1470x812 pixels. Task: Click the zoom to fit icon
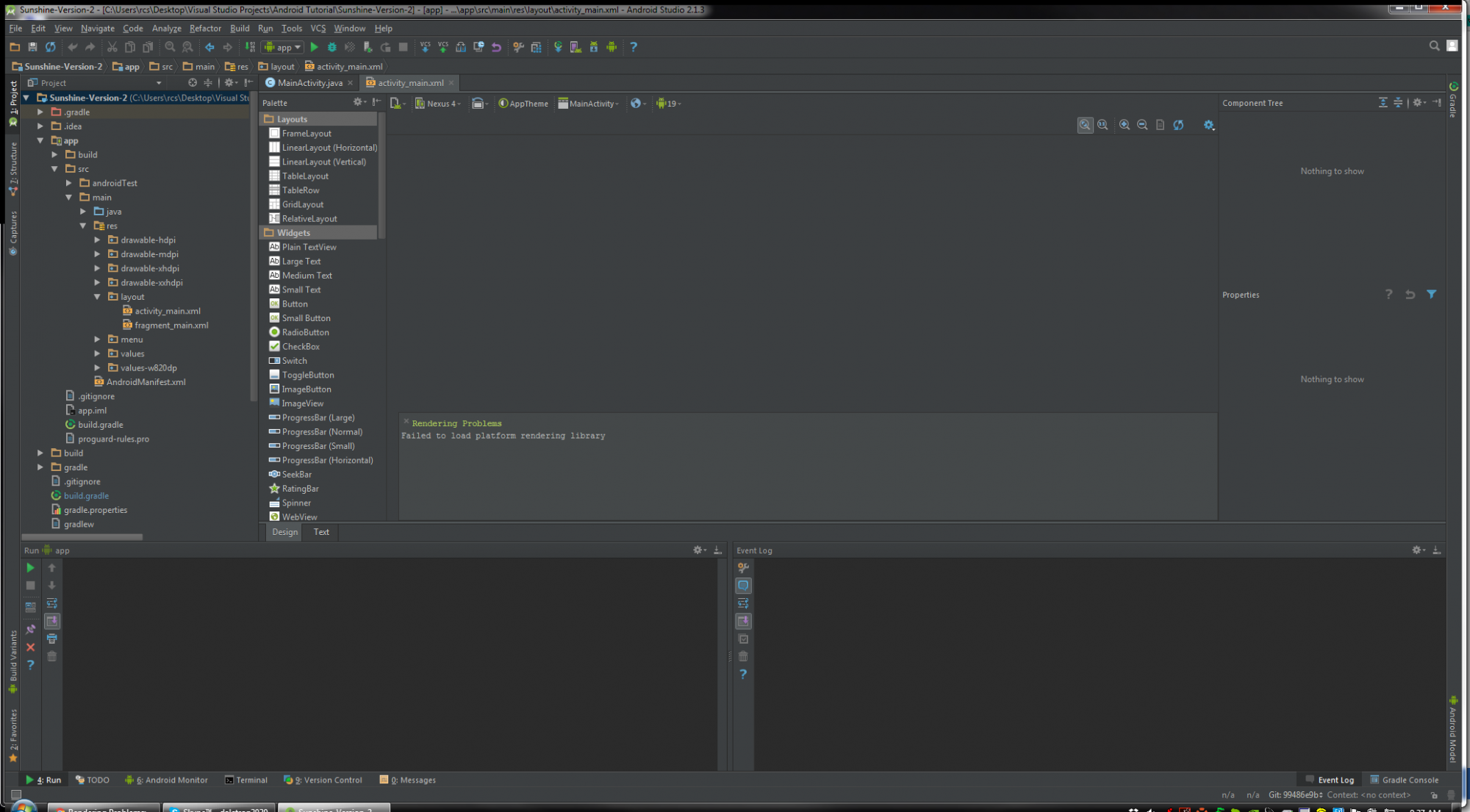click(1085, 125)
